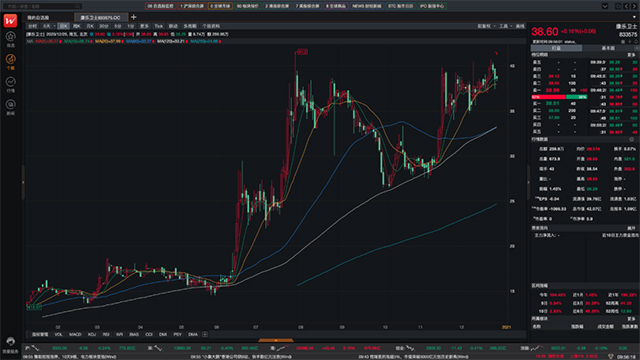
Task: Open the IPO center shortcut button
Action: [432, 6]
